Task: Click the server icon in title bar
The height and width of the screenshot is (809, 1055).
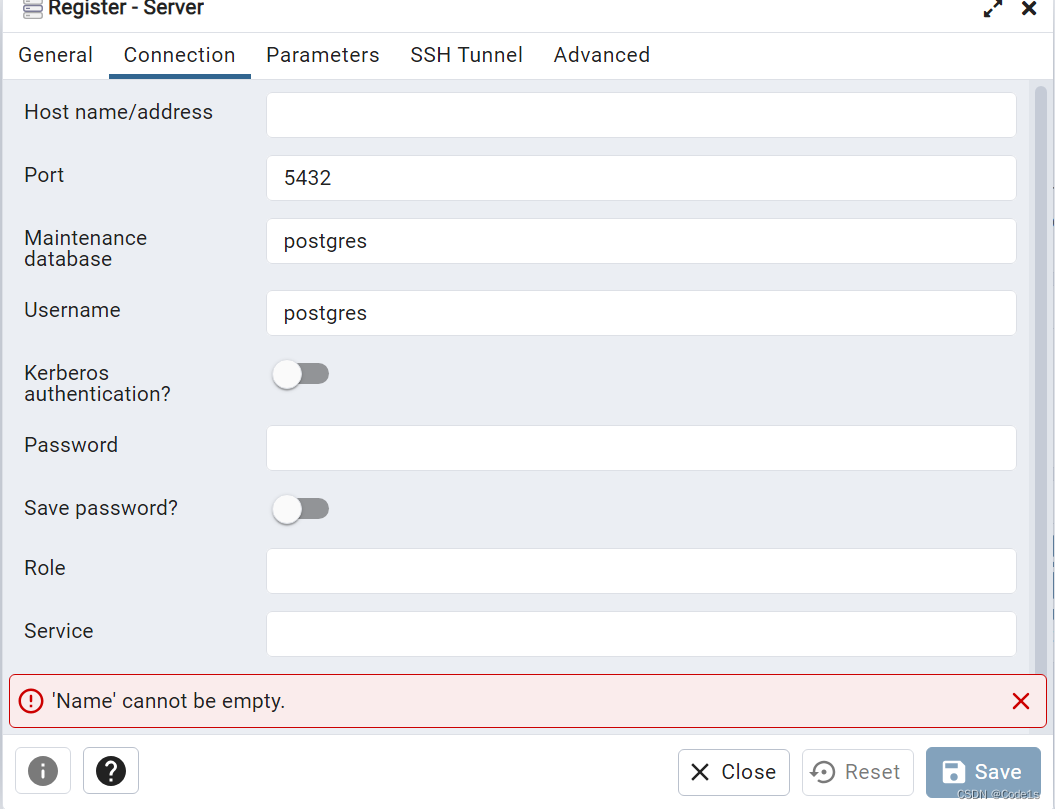Action: pos(32,9)
